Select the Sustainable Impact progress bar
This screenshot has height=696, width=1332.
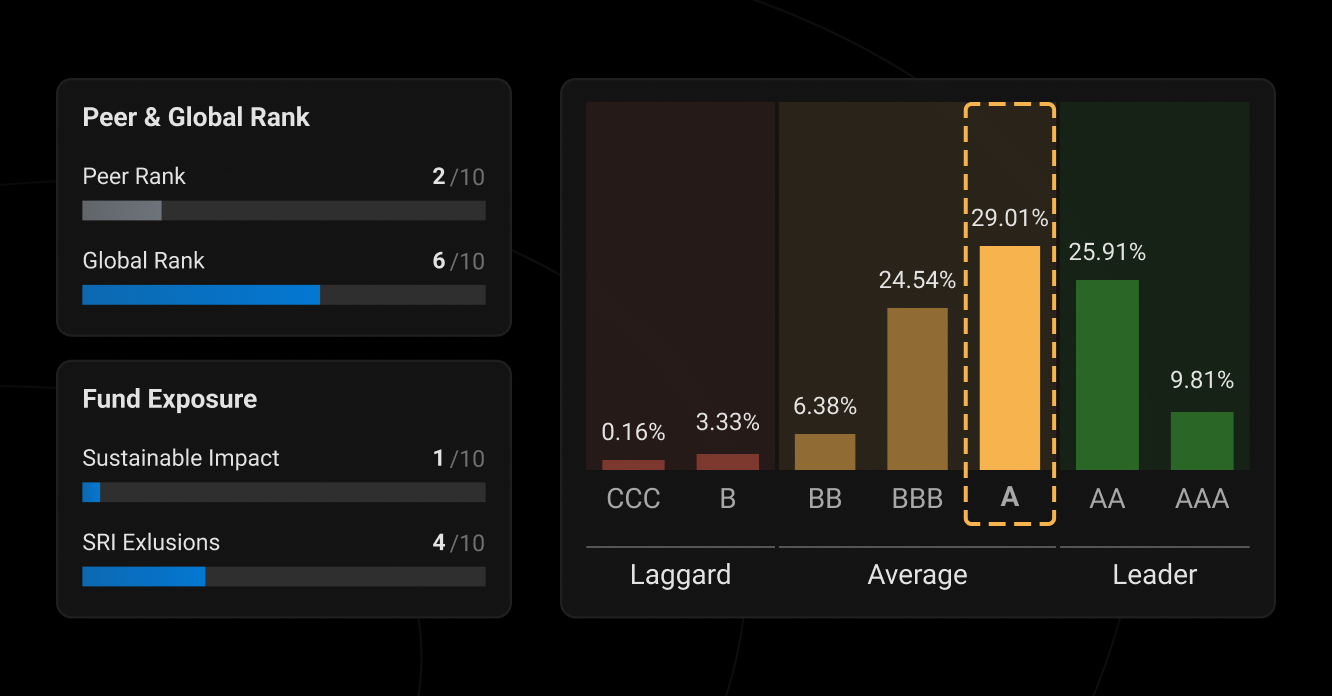(x=283, y=493)
